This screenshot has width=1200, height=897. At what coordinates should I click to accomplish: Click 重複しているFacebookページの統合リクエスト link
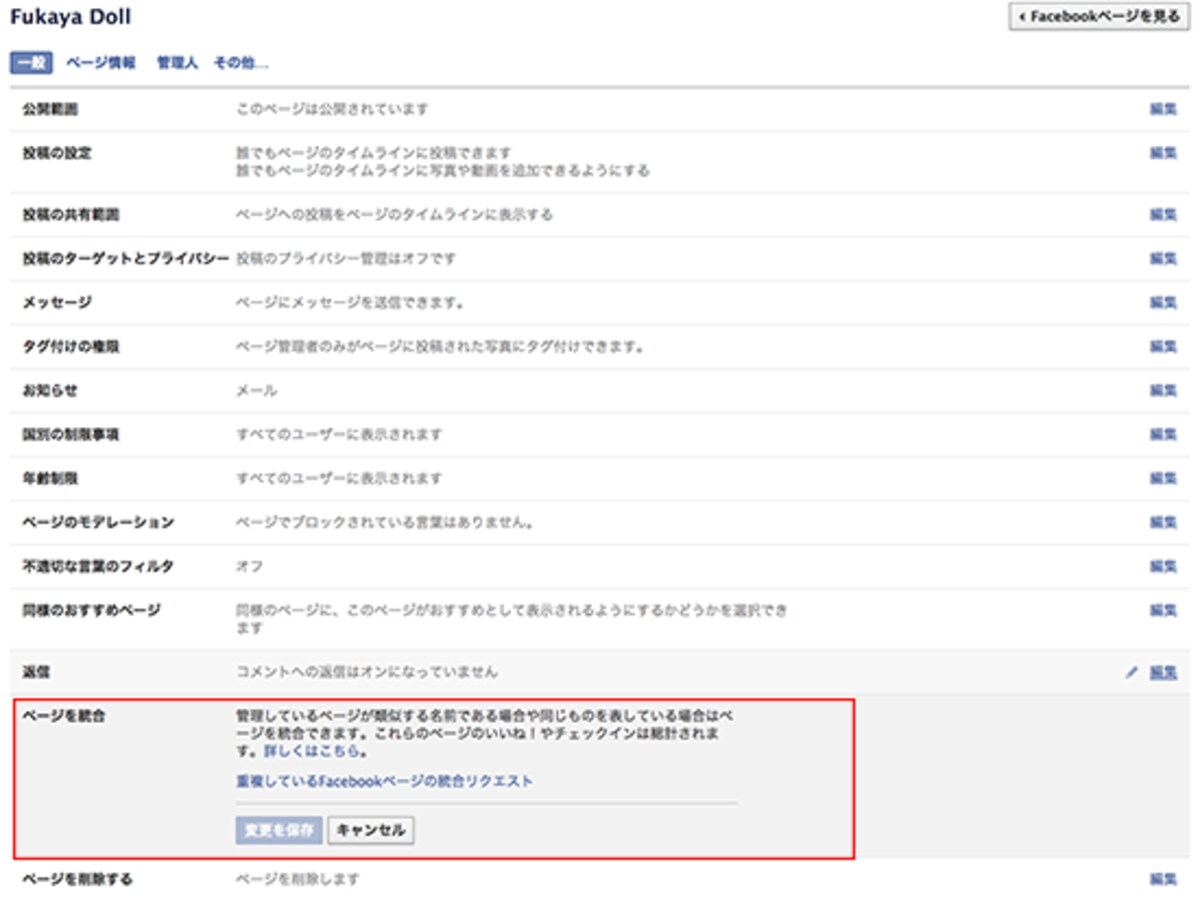point(385,781)
